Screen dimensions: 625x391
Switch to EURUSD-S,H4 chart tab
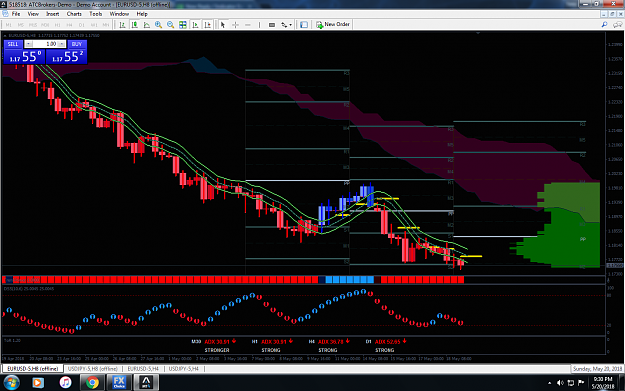point(143,369)
